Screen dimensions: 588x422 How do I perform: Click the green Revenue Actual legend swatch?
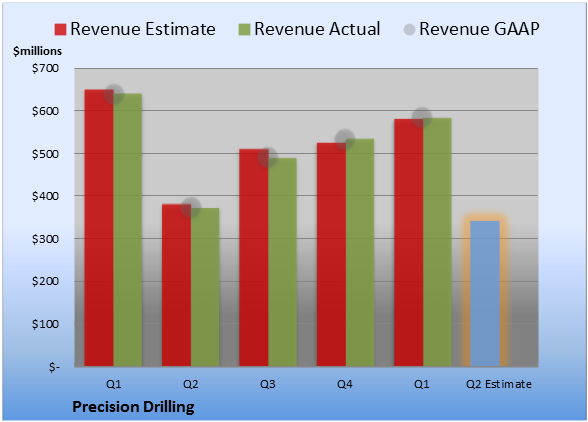point(244,29)
